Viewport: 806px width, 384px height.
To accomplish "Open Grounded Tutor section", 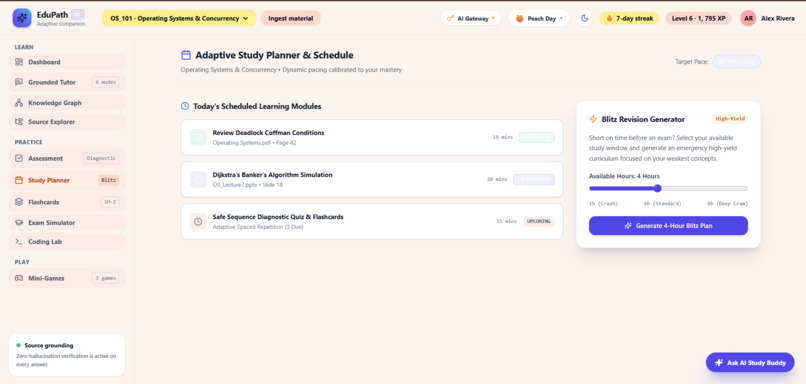I will tap(67, 82).
